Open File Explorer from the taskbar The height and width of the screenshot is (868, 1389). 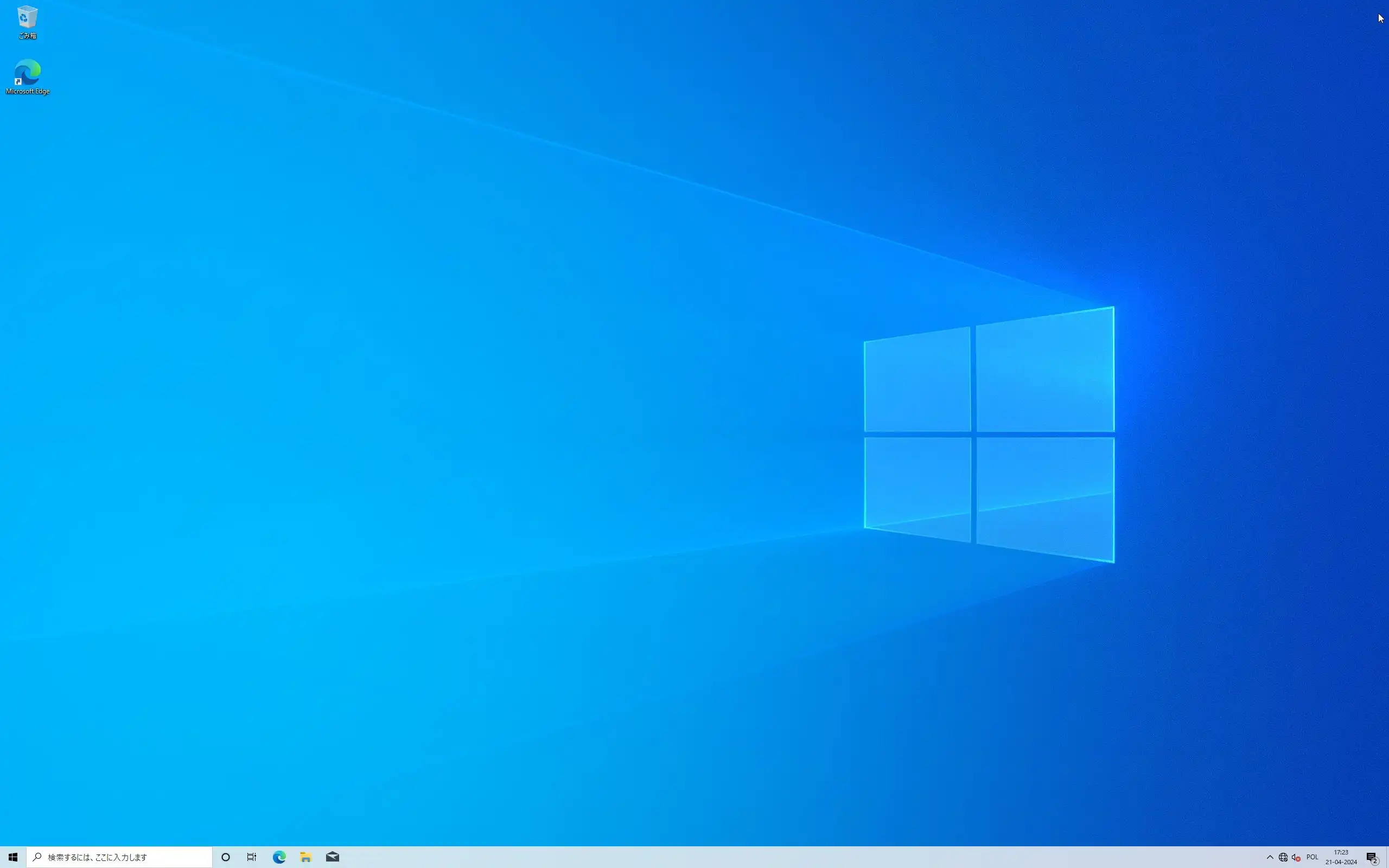coord(305,857)
